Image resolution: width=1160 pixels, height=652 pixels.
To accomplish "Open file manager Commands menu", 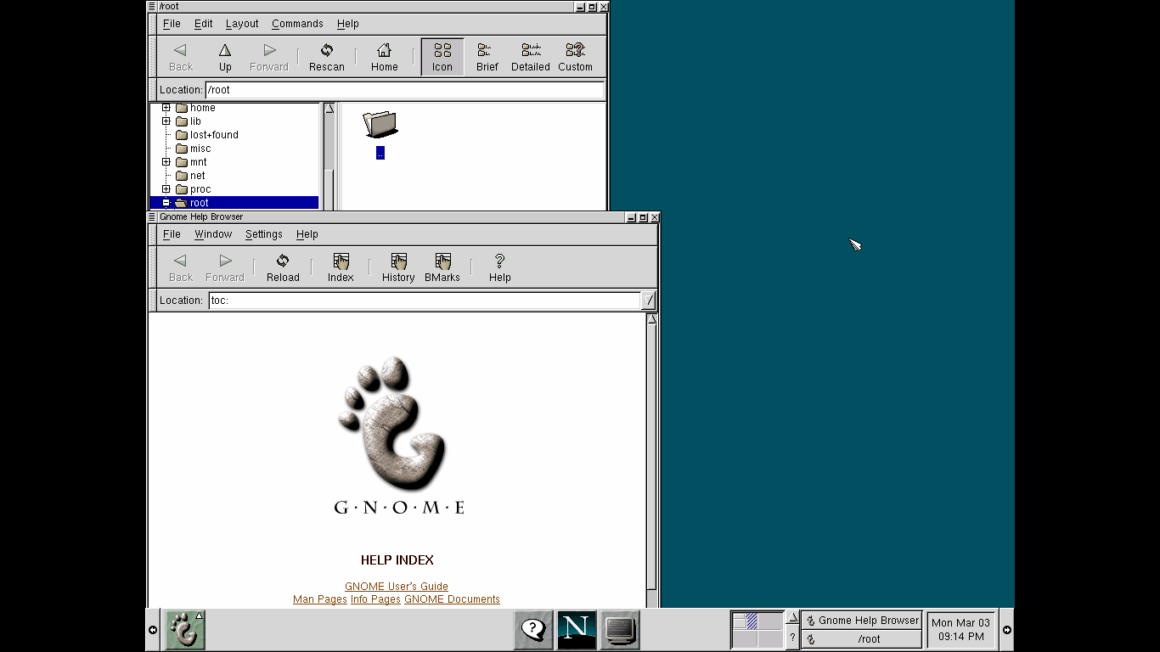I will pyautogui.click(x=297, y=24).
